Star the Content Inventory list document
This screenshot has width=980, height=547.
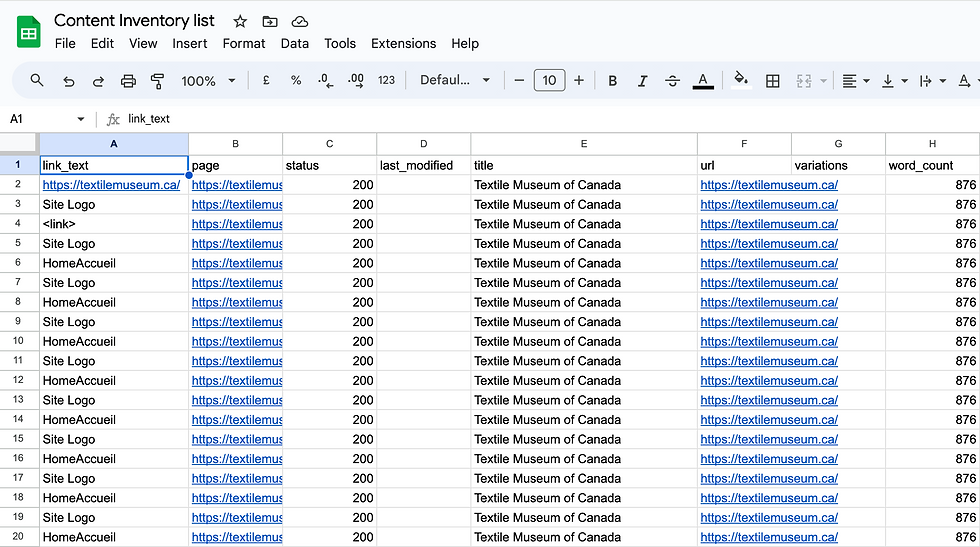(240, 22)
